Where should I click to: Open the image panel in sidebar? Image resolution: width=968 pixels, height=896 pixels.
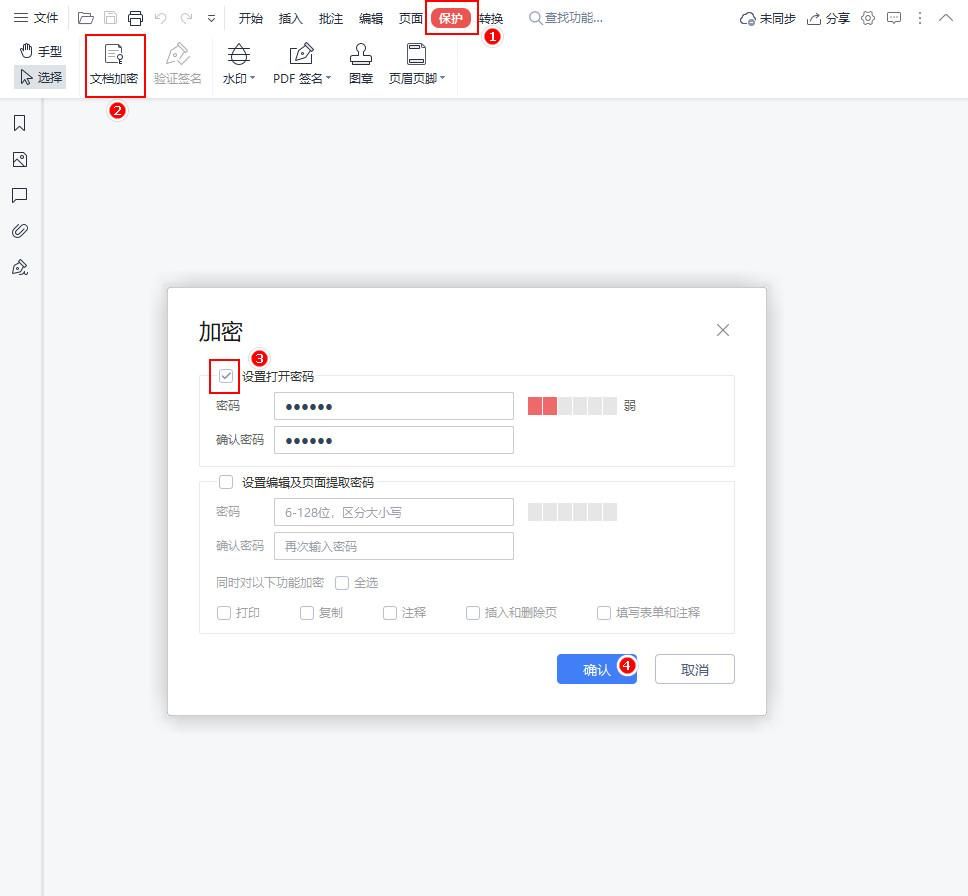tap(19, 159)
